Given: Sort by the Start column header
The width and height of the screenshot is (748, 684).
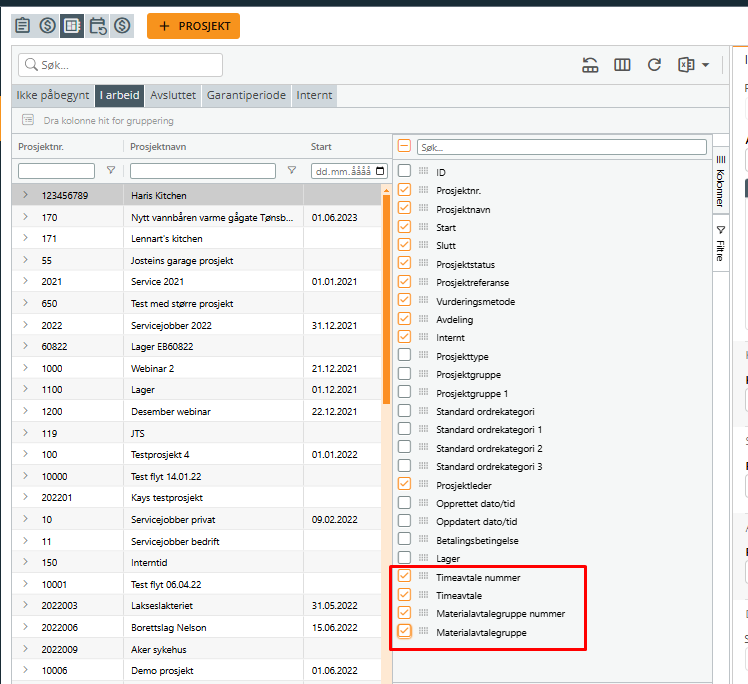Looking at the screenshot, I should tap(321, 147).
